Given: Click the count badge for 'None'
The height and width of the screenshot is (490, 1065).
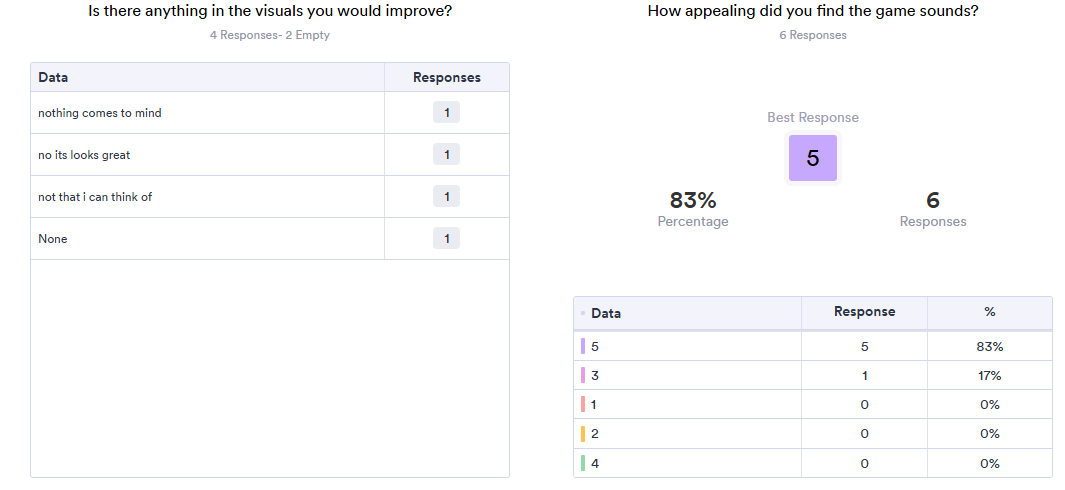Looking at the screenshot, I should click(446, 239).
